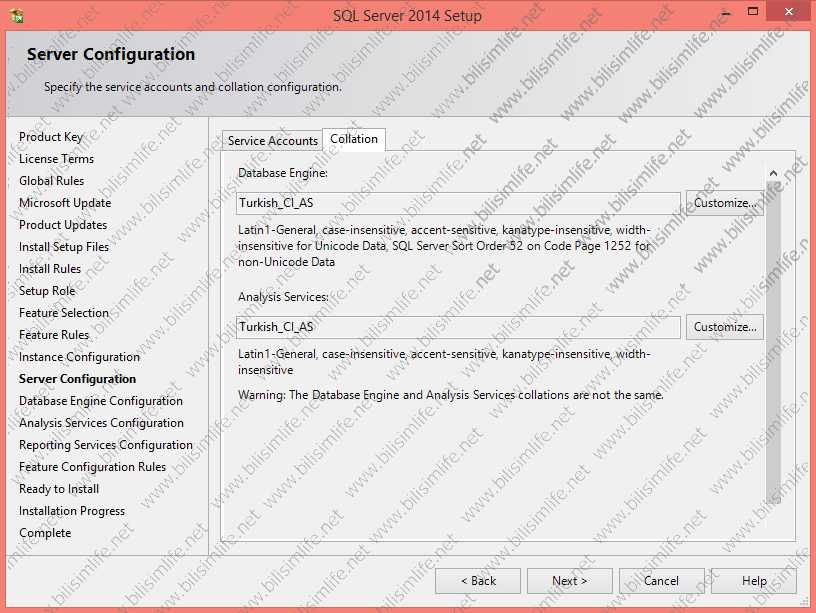Viewport: 816px width, 613px height.
Task: Click the 'Server Configuration' page heading
Action: pyautogui.click(x=111, y=54)
